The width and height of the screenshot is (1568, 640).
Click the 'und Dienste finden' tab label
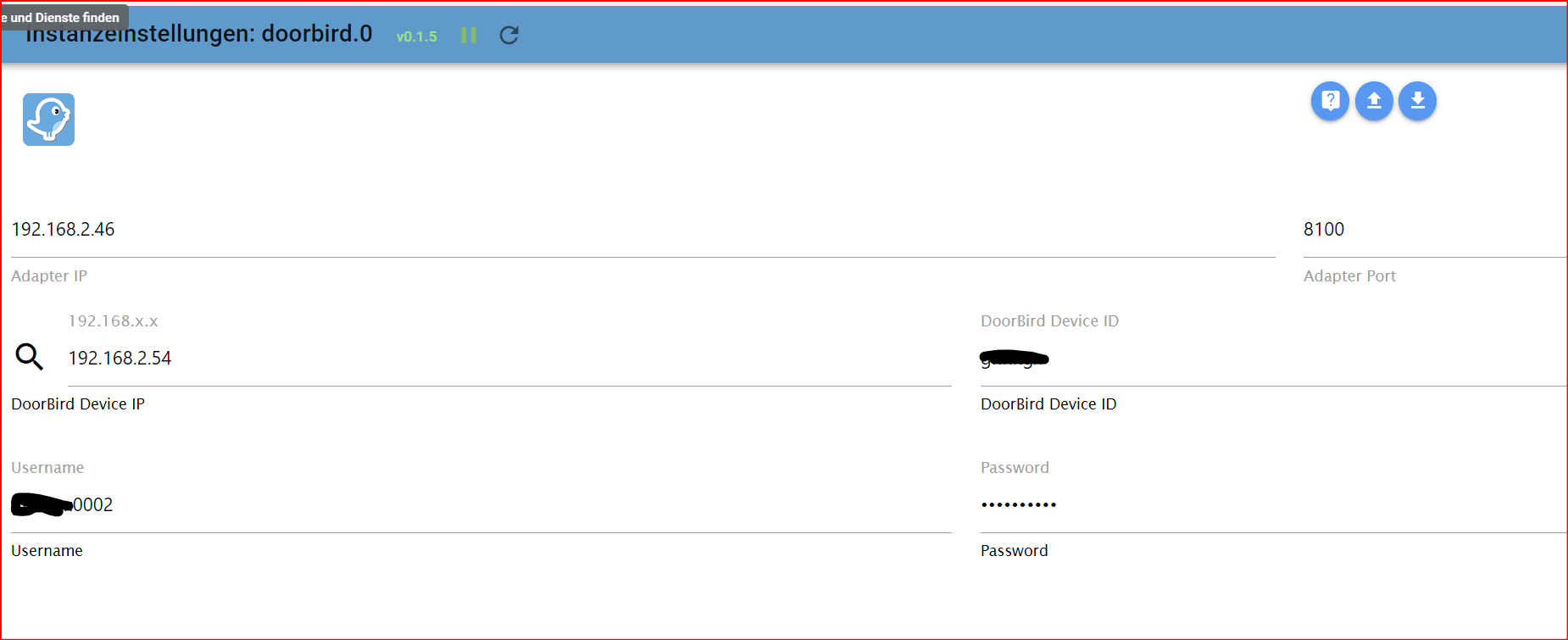point(64,18)
